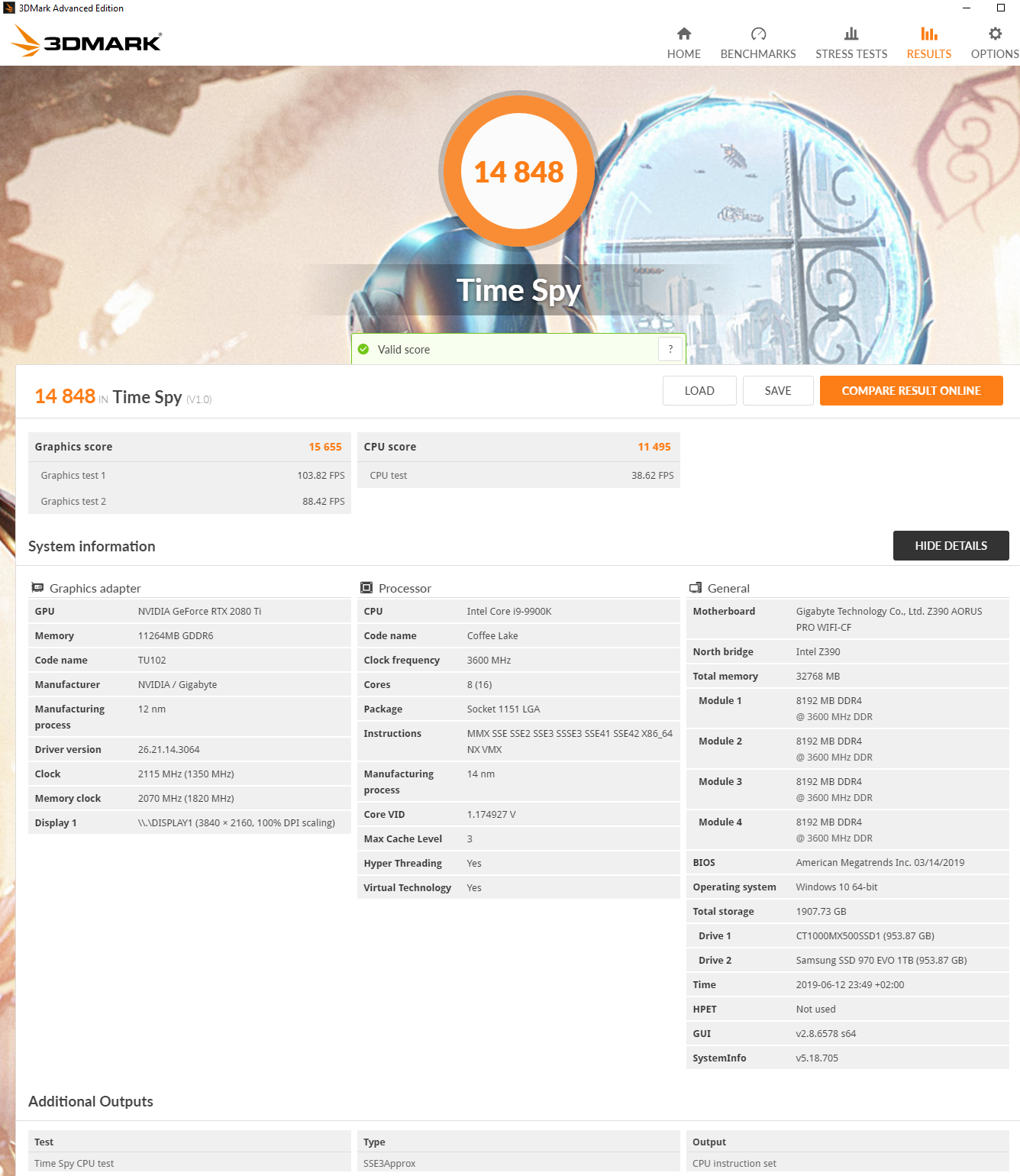Click the Stress Tests chart icon
Screen dimensions: 1020x1176
click(x=851, y=34)
